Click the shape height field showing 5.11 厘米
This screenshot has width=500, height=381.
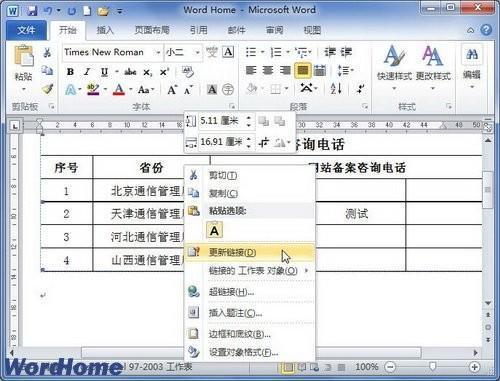(x=223, y=121)
